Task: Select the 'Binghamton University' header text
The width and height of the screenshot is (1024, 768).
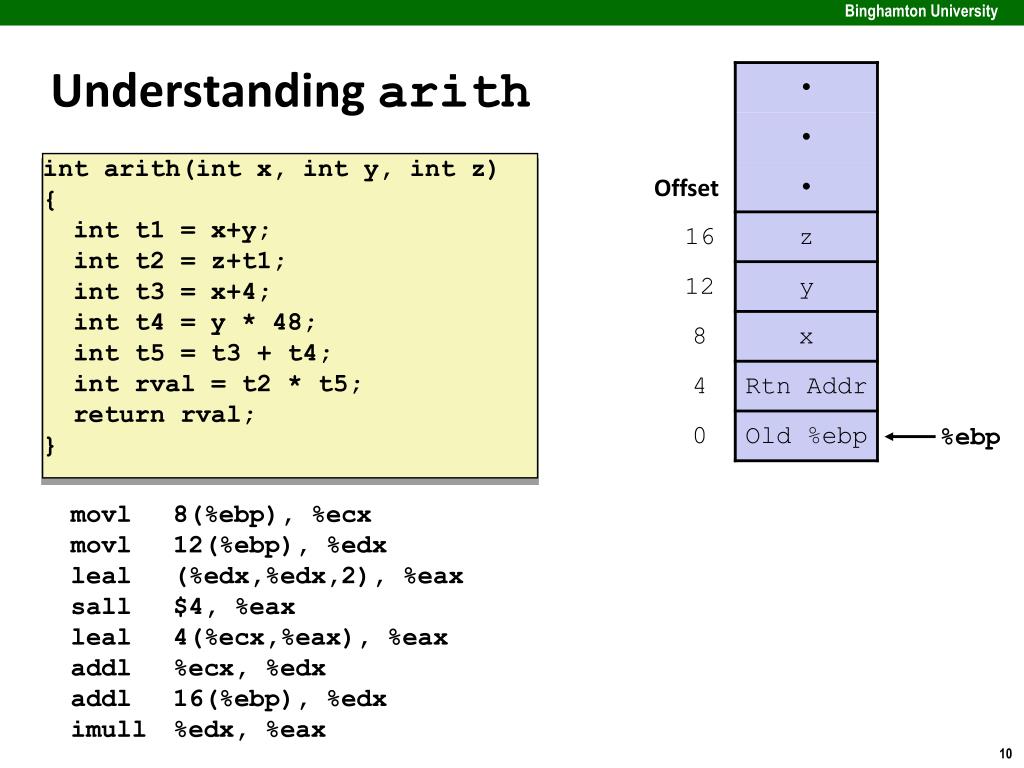Action: coord(921,11)
